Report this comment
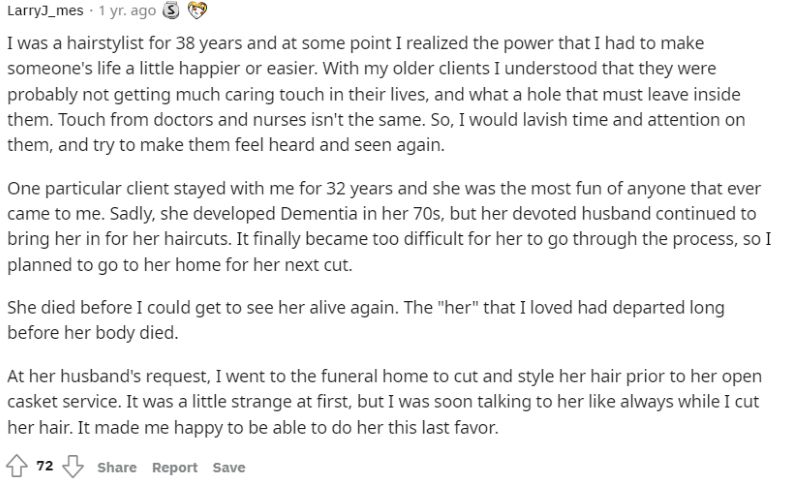The height and width of the screenshot is (490, 800). (175, 468)
